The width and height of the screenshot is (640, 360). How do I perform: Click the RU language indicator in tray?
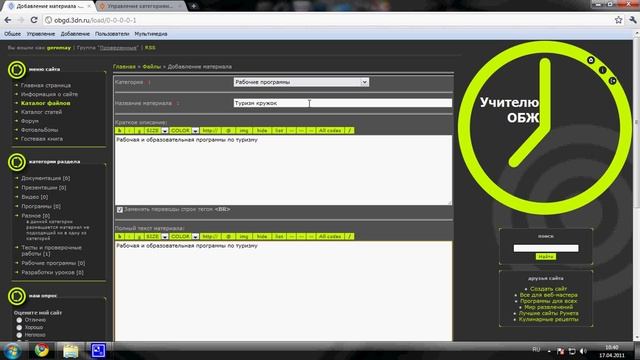tap(536, 350)
